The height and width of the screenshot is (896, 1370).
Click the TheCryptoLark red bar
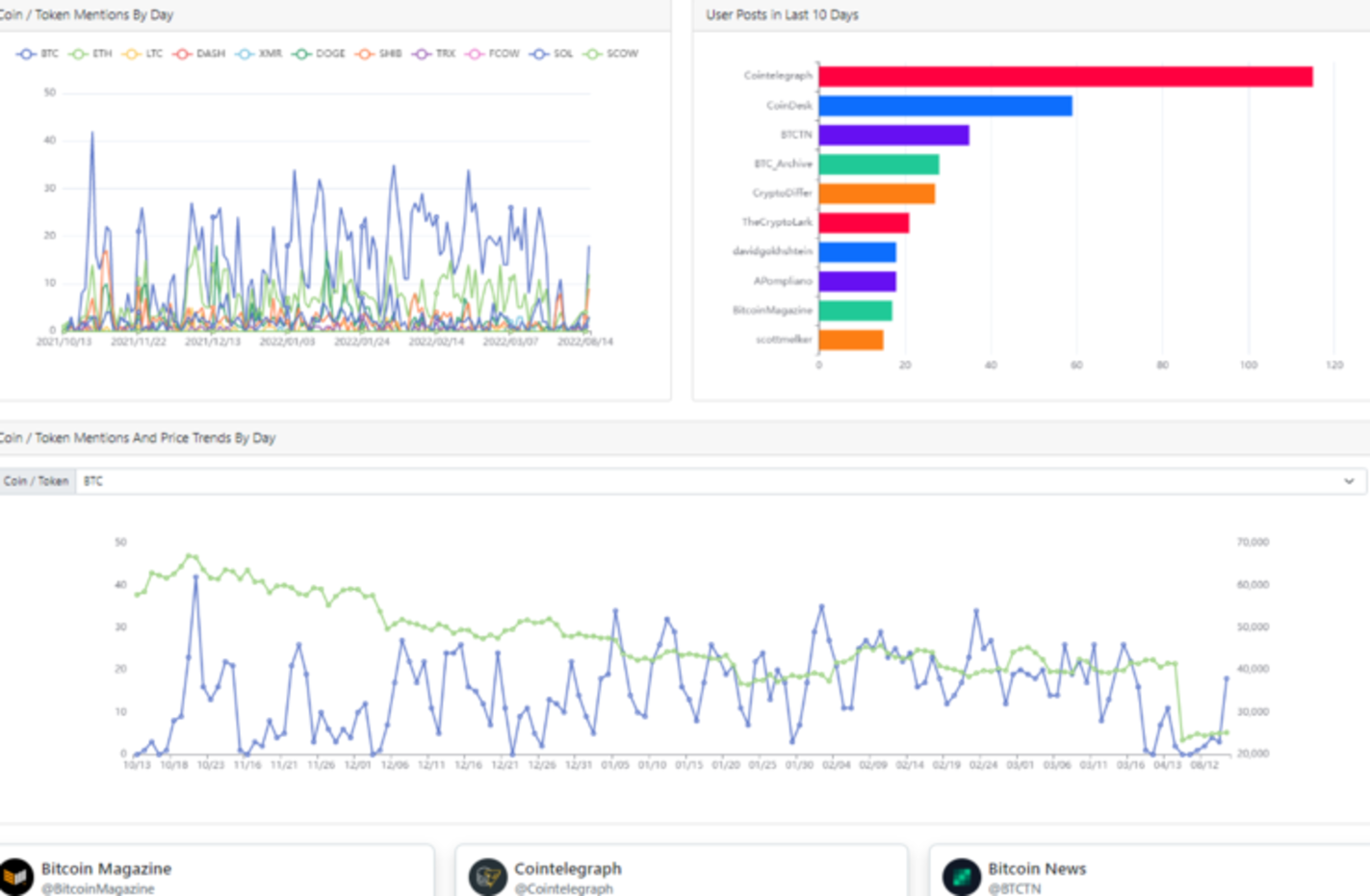tap(864, 222)
